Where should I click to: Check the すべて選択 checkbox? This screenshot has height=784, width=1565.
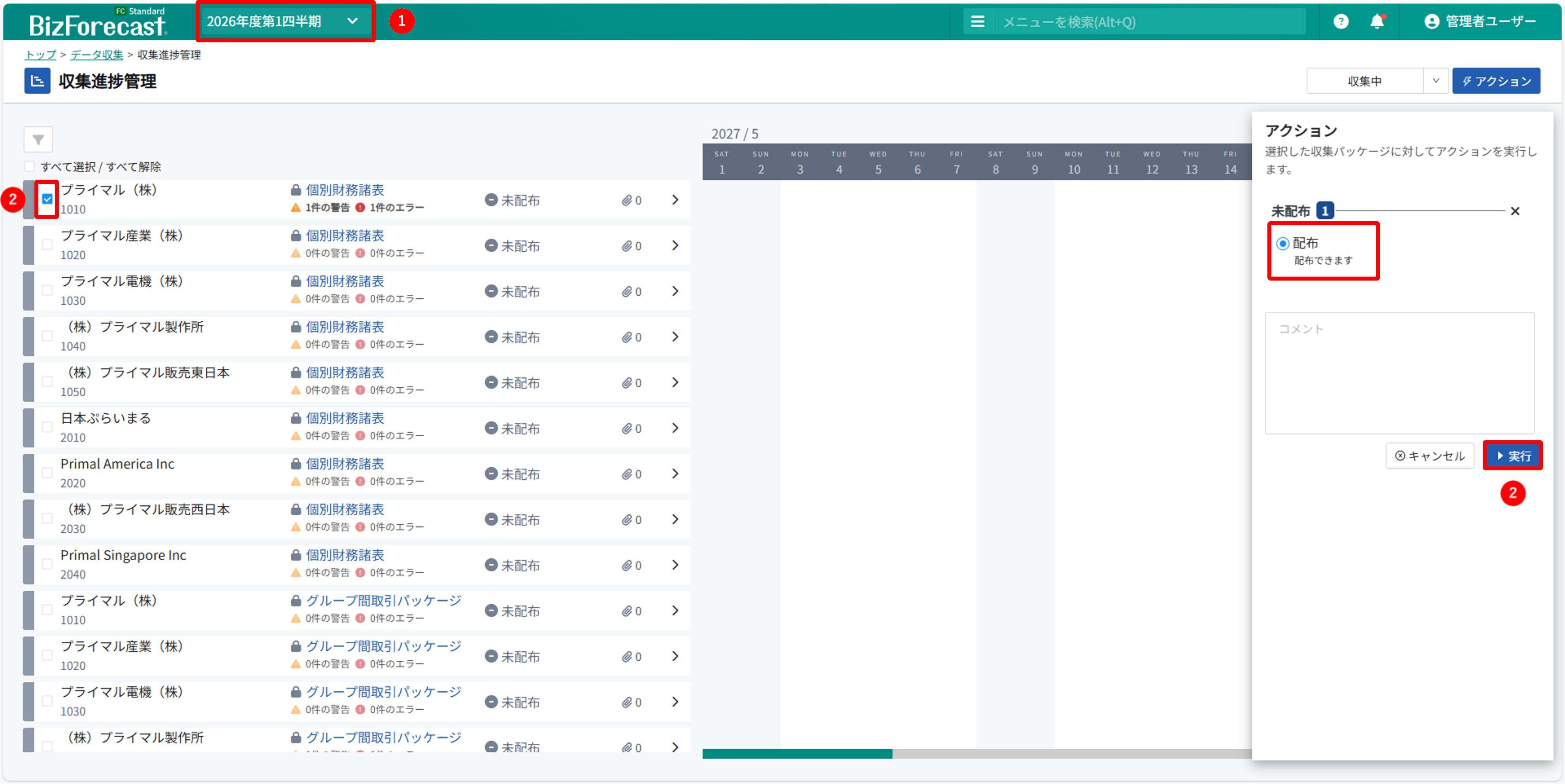coord(29,166)
